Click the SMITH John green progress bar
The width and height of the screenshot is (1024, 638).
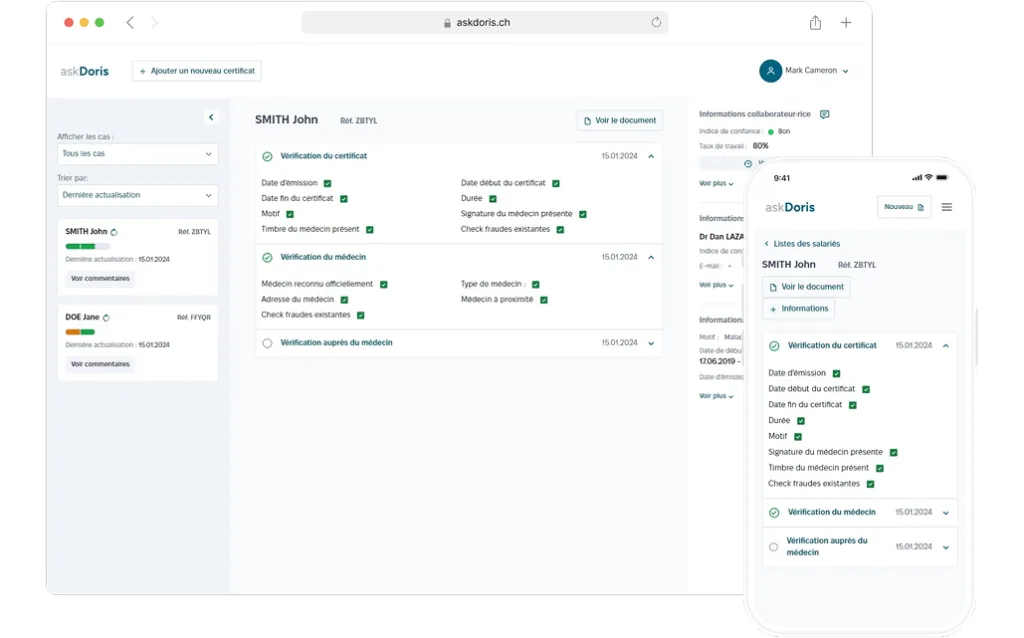click(x=81, y=246)
